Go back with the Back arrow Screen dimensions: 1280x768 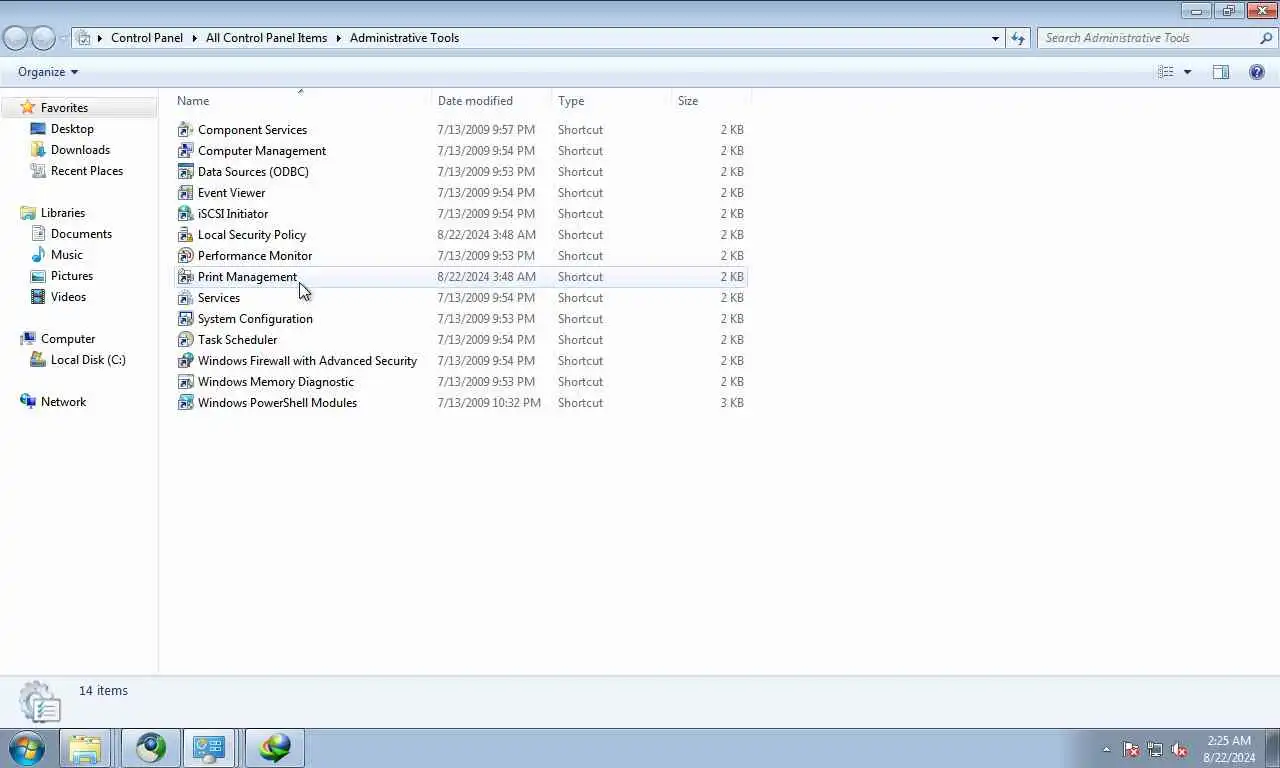[15, 38]
